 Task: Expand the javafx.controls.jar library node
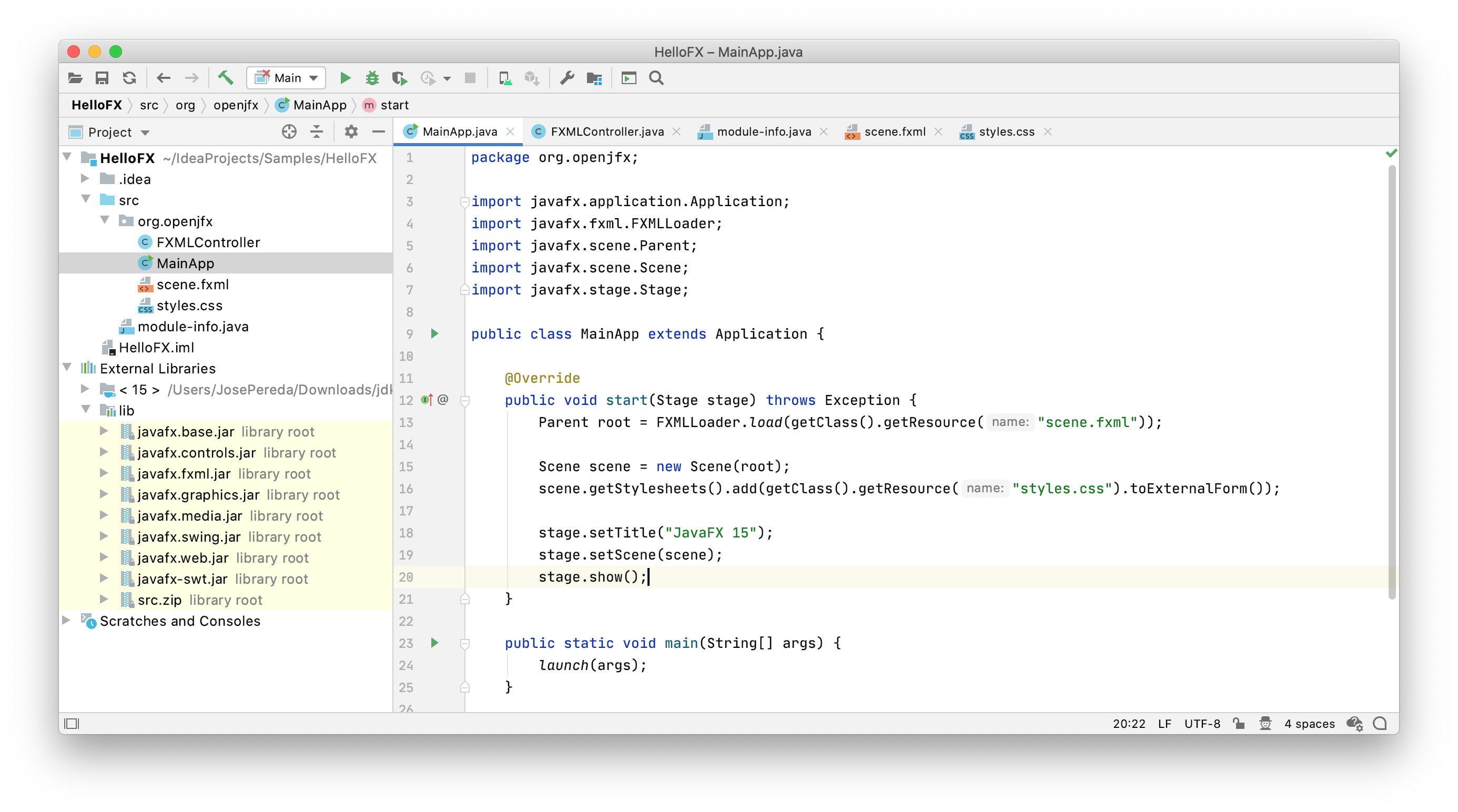pos(104,452)
